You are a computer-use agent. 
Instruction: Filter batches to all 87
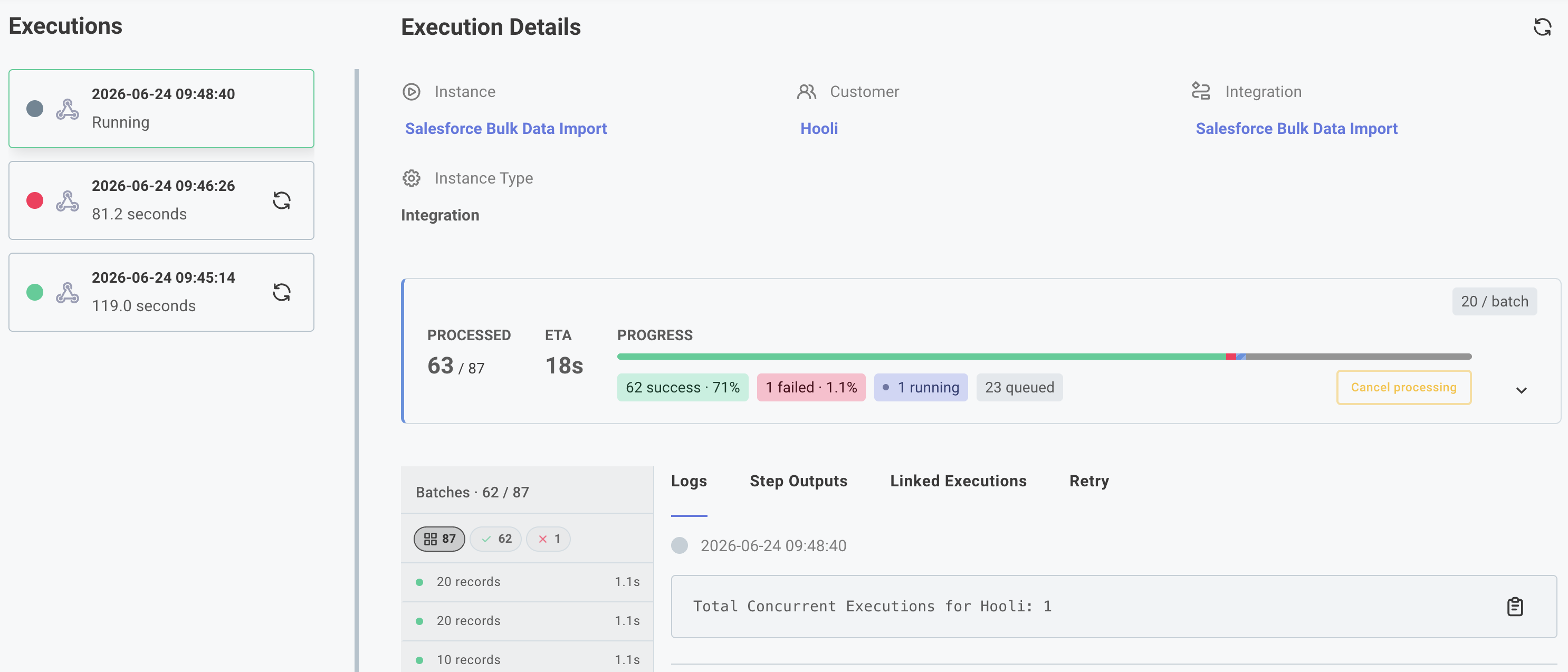tap(439, 539)
